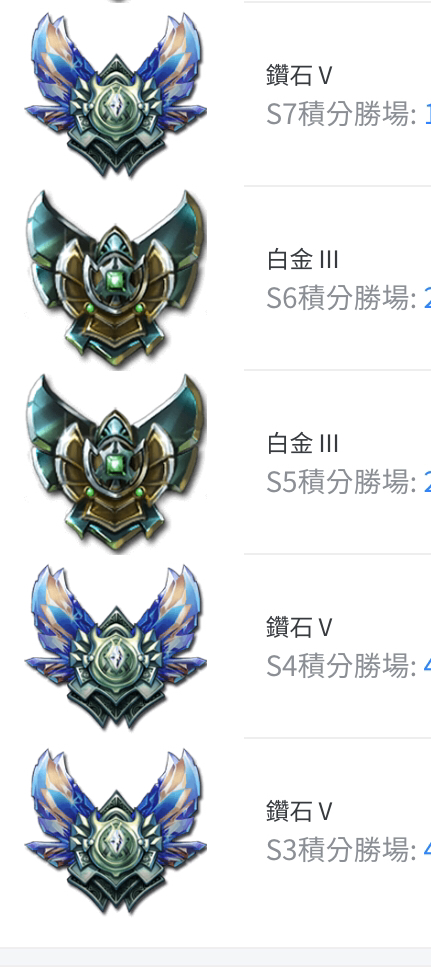Tap the S6 Platinum III rank emblem
This screenshot has height=974, width=431.
[116, 278]
